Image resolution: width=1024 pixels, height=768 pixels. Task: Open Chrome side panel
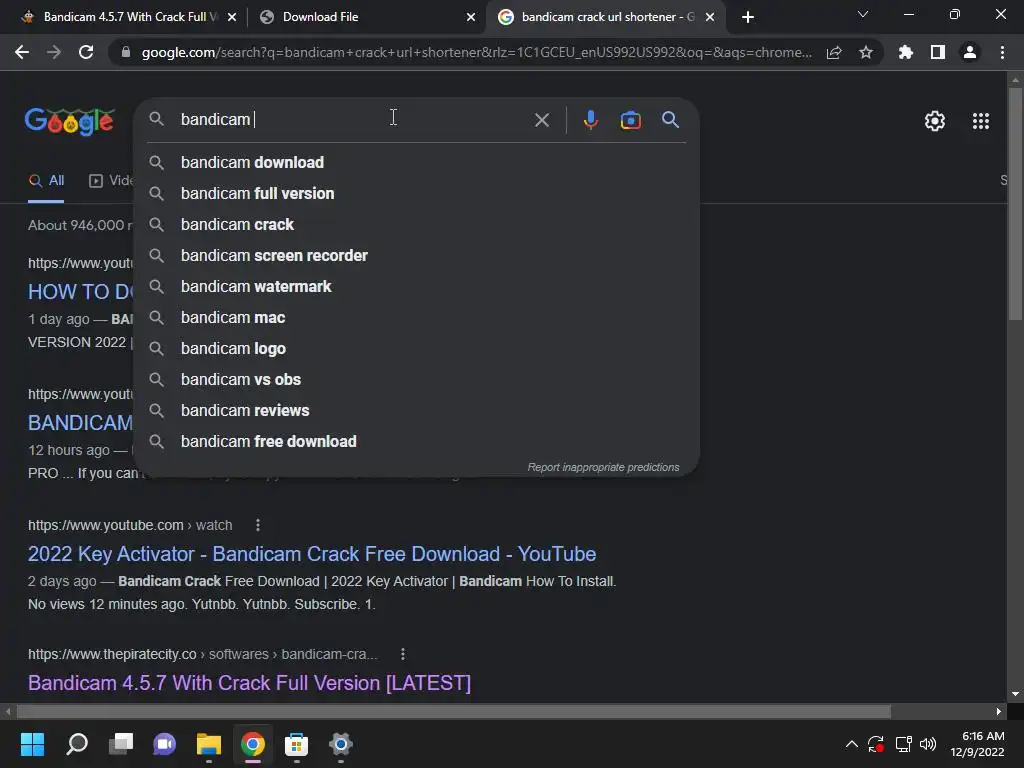click(938, 52)
